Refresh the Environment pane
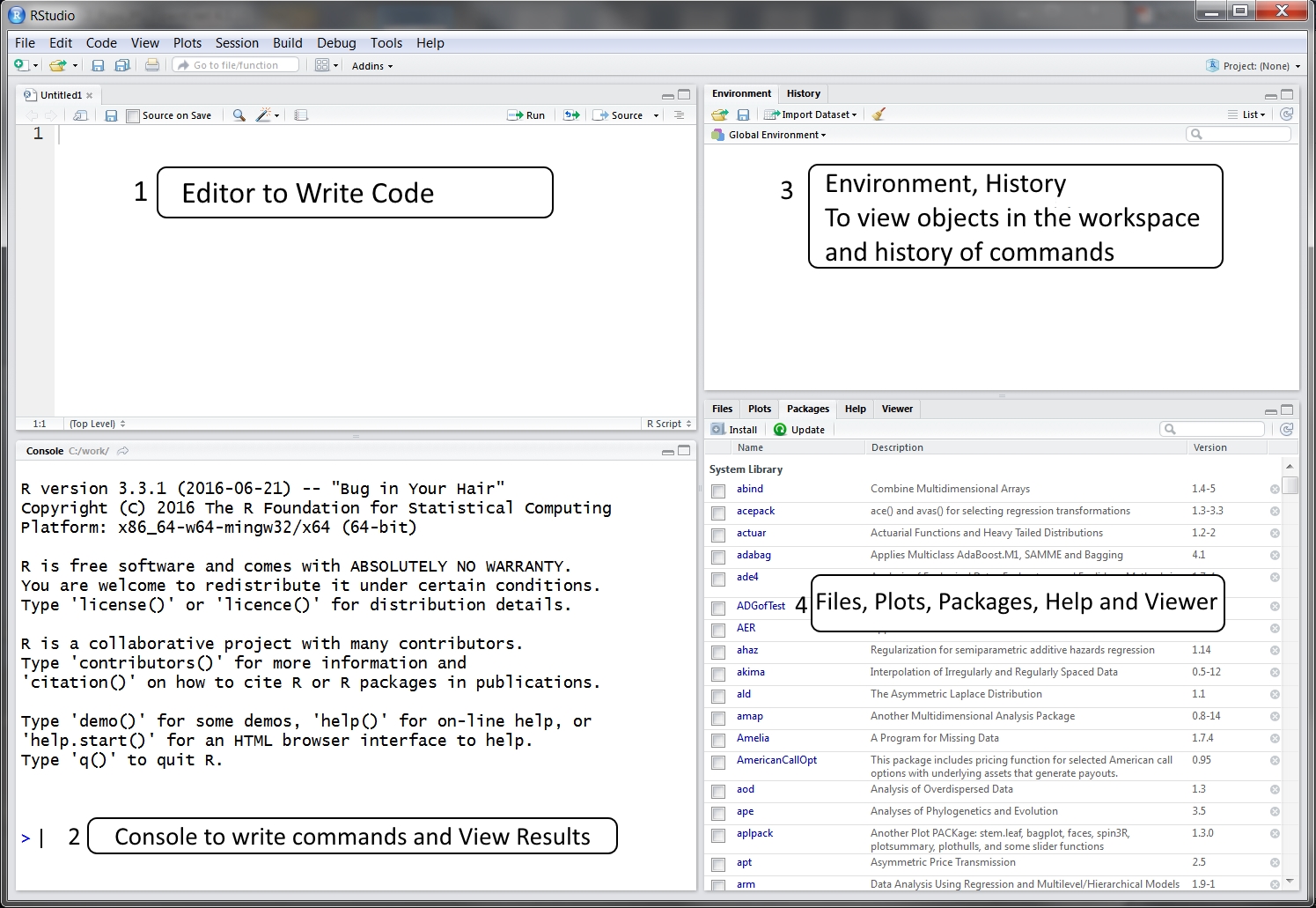 [1287, 114]
